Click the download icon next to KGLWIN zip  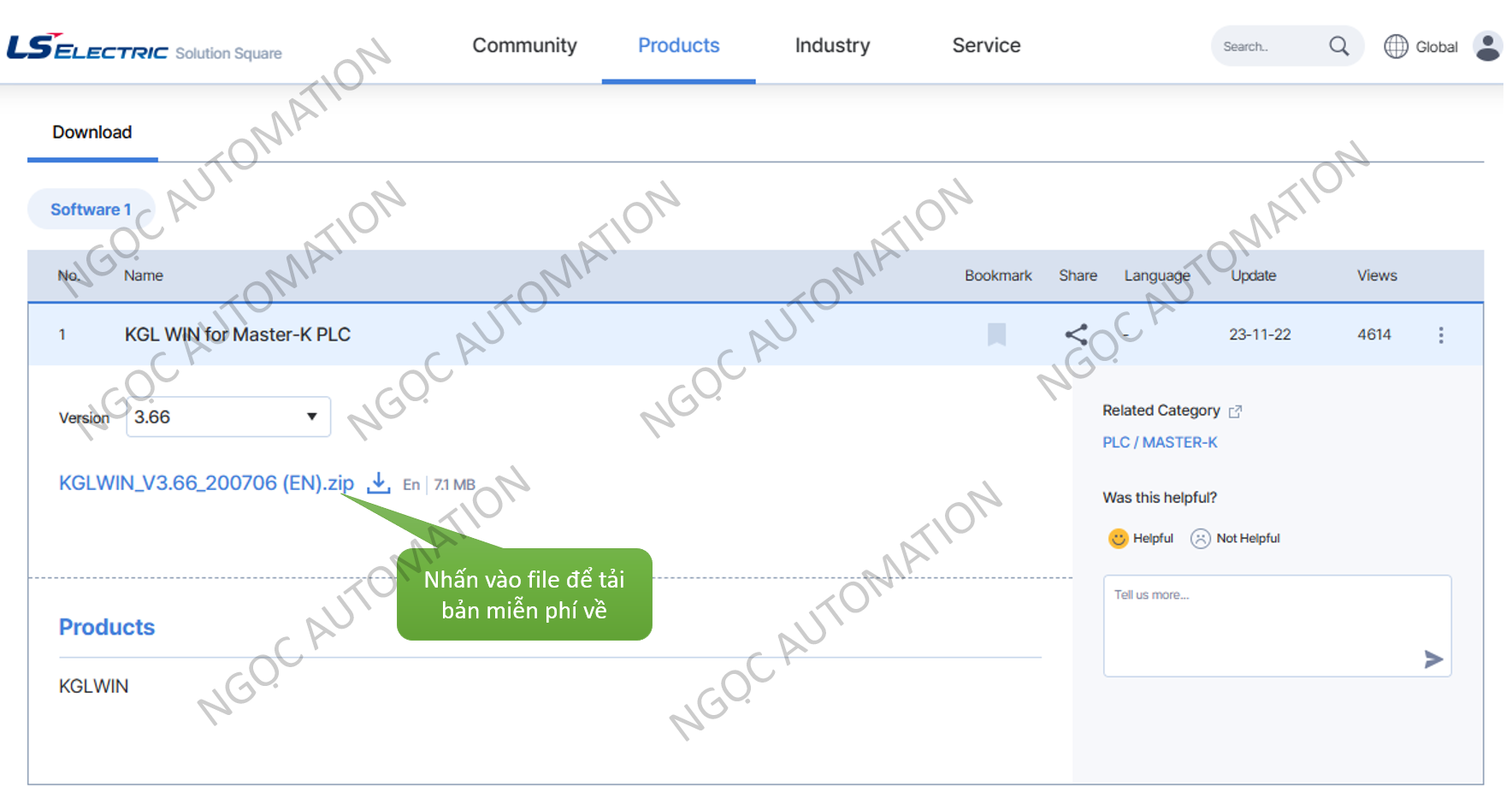[378, 483]
